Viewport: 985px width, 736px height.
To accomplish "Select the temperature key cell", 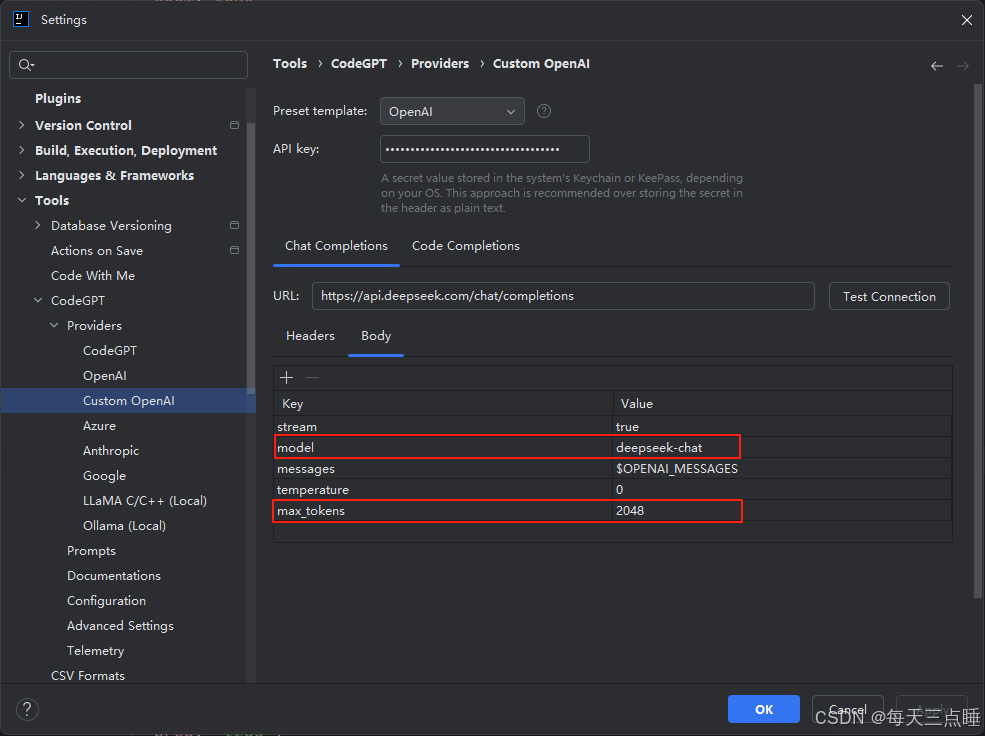I will (443, 489).
